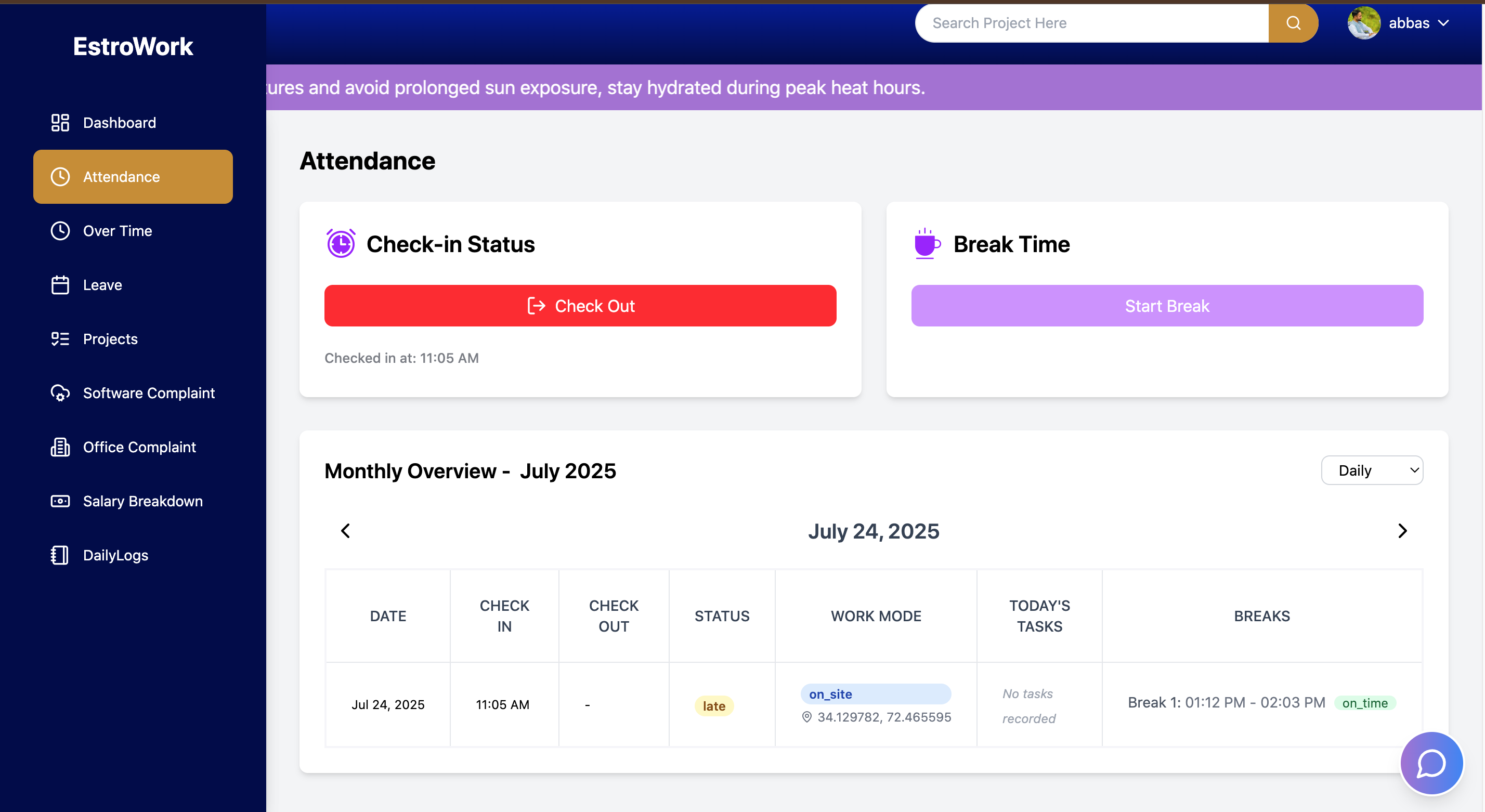This screenshot has width=1485, height=812.
Task: Open the Daily view dropdown
Action: [1372, 471]
